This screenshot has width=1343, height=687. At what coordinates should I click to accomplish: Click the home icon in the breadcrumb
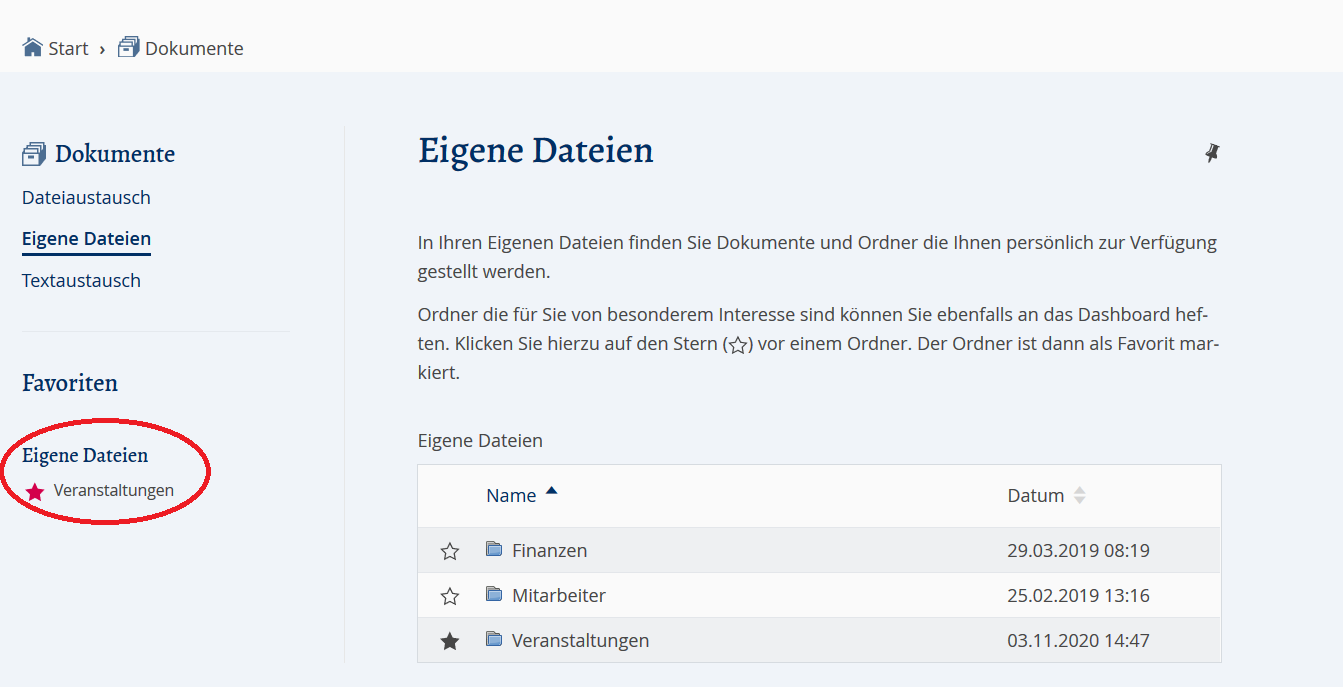[x=28, y=45]
